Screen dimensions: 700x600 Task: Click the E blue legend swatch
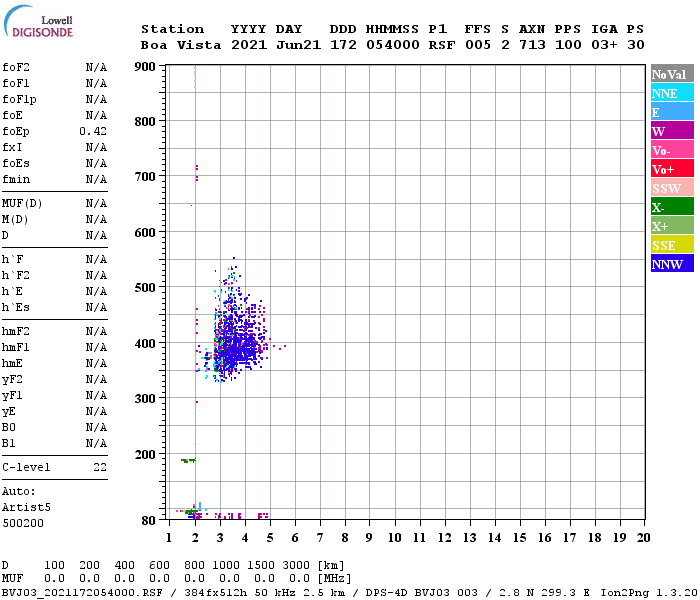pos(672,112)
